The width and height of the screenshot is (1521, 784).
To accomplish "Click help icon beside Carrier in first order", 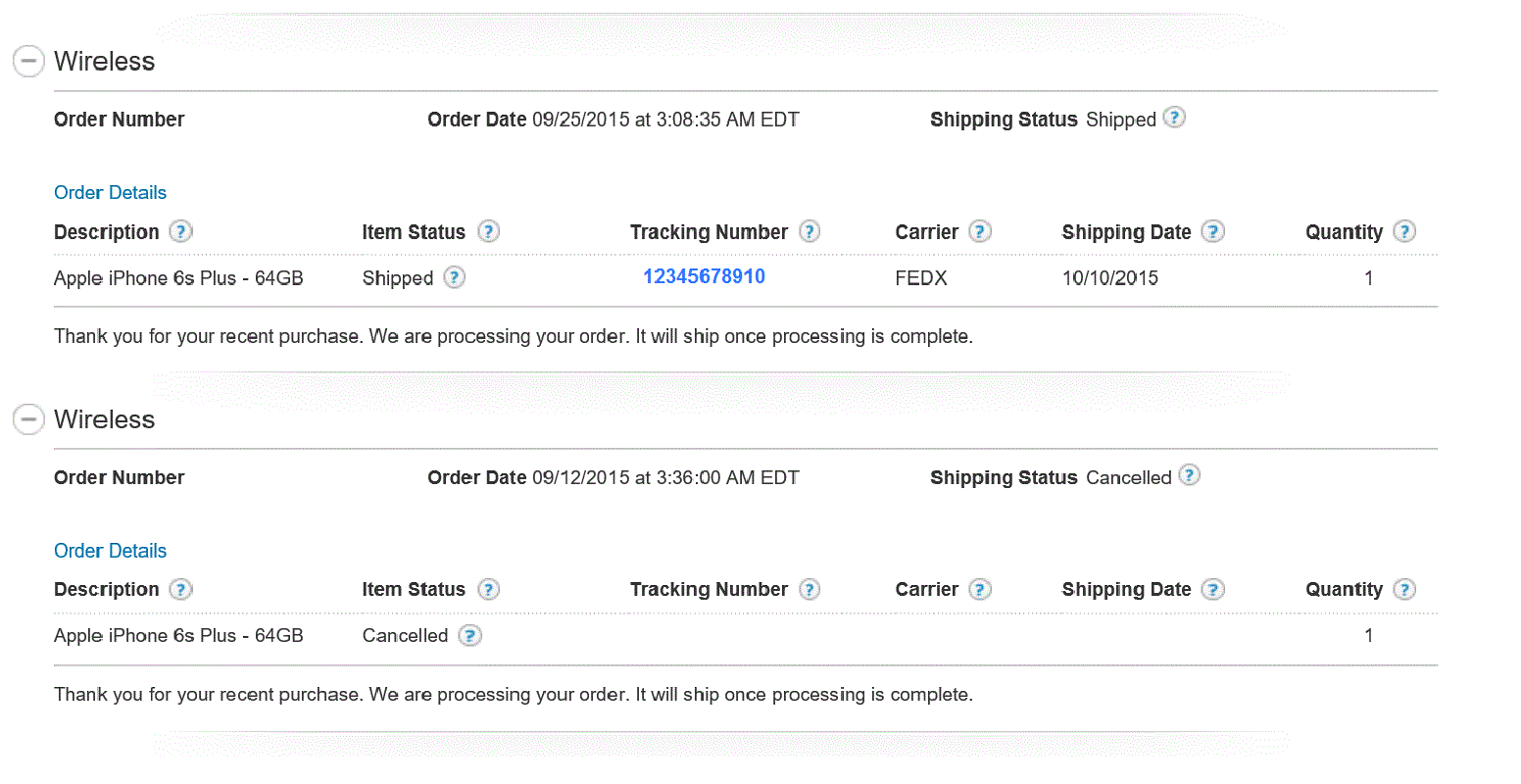I will tap(980, 231).
